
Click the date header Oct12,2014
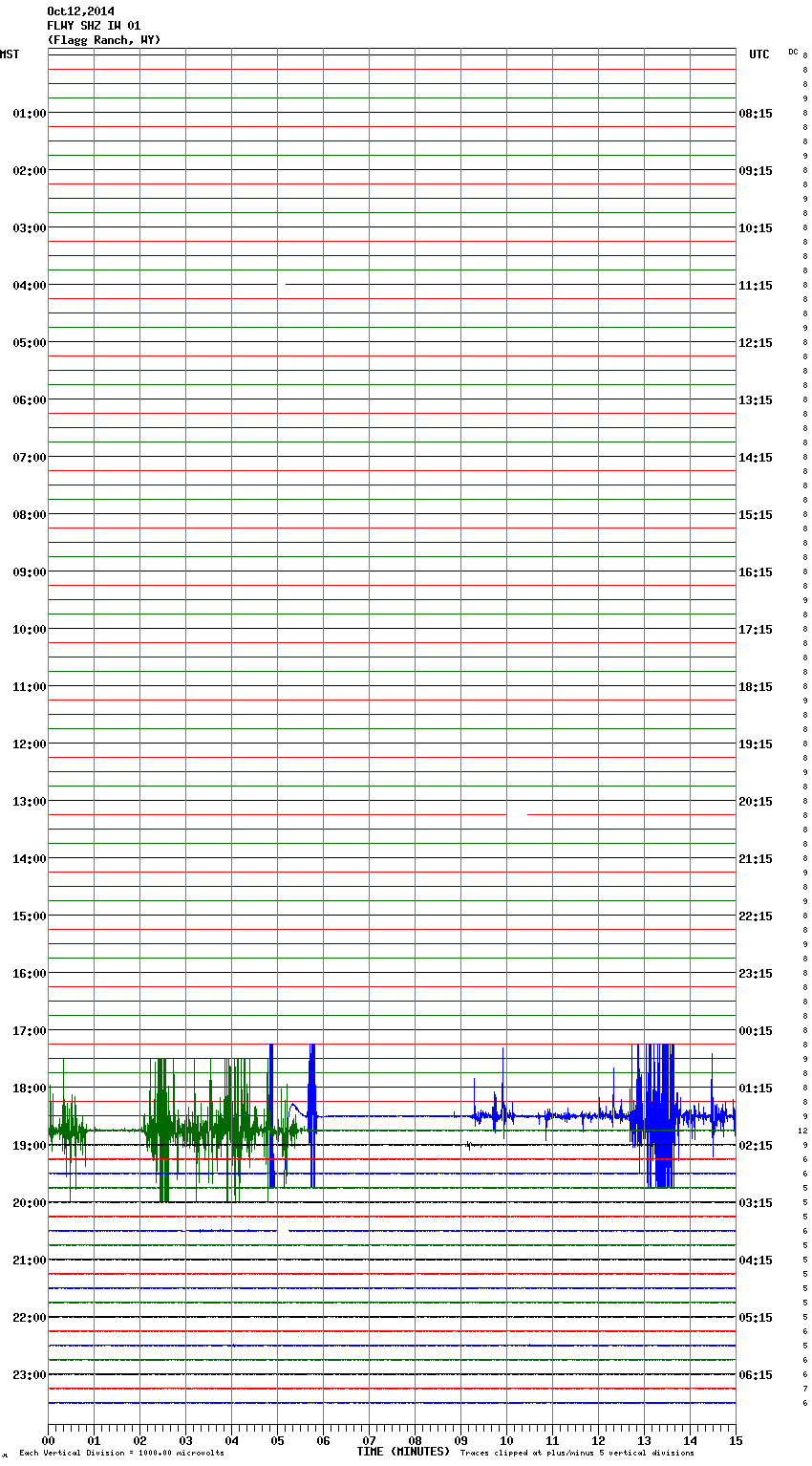[80, 11]
